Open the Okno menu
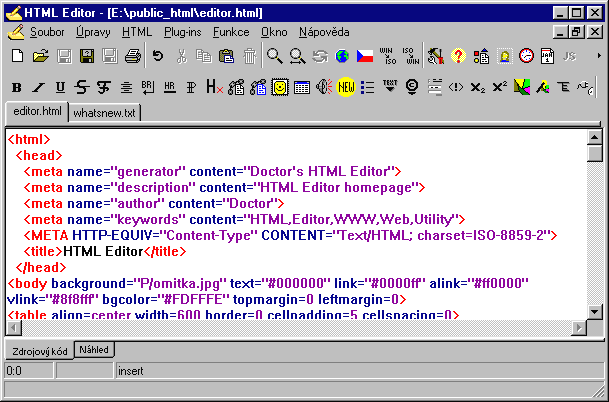This screenshot has height=402, width=609. [x=274, y=32]
